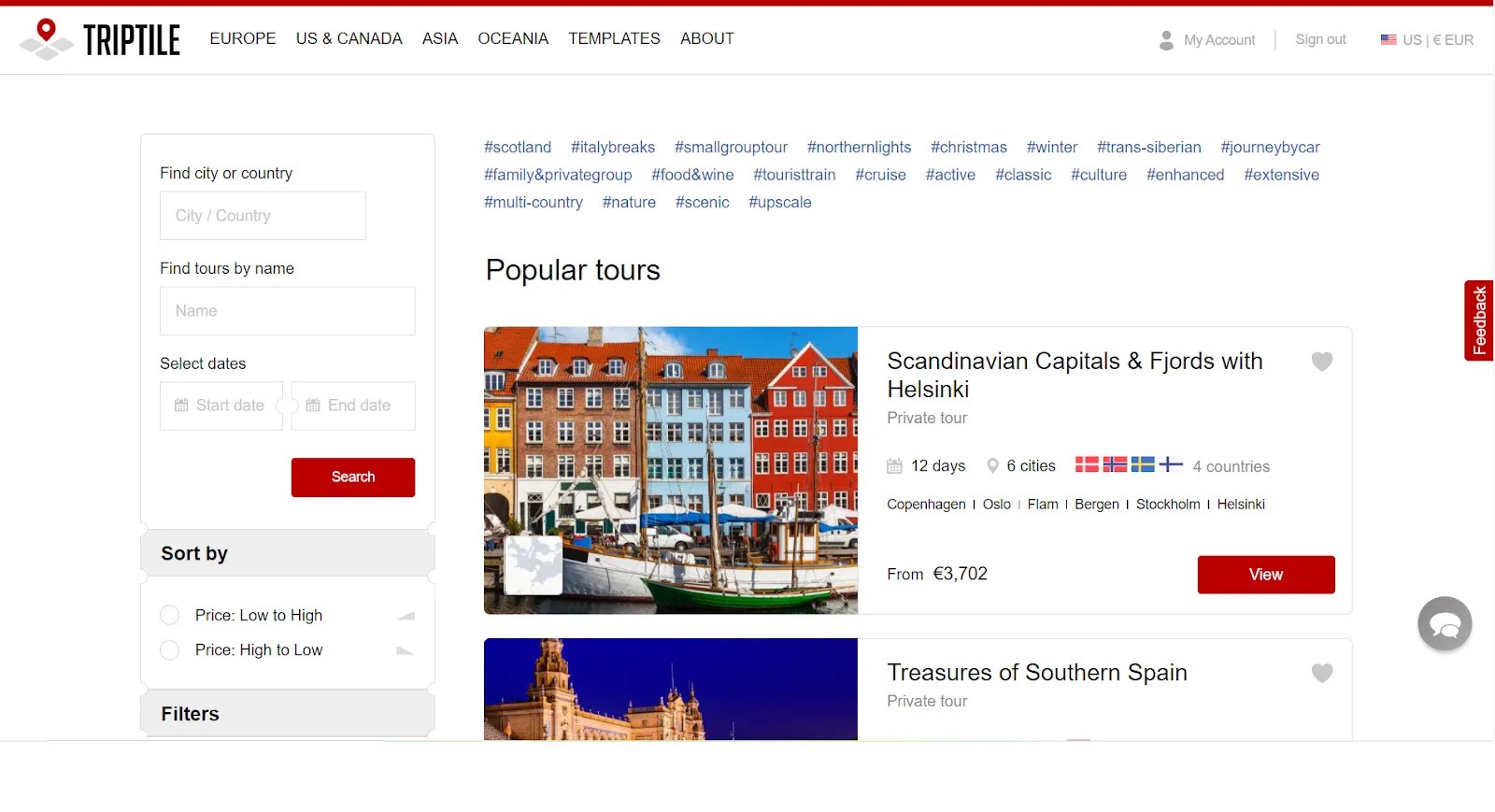Viewport: 1495px width, 812px height.
Task: Favorite the Scandinavian Capitals tour heart
Action: pos(1321,362)
